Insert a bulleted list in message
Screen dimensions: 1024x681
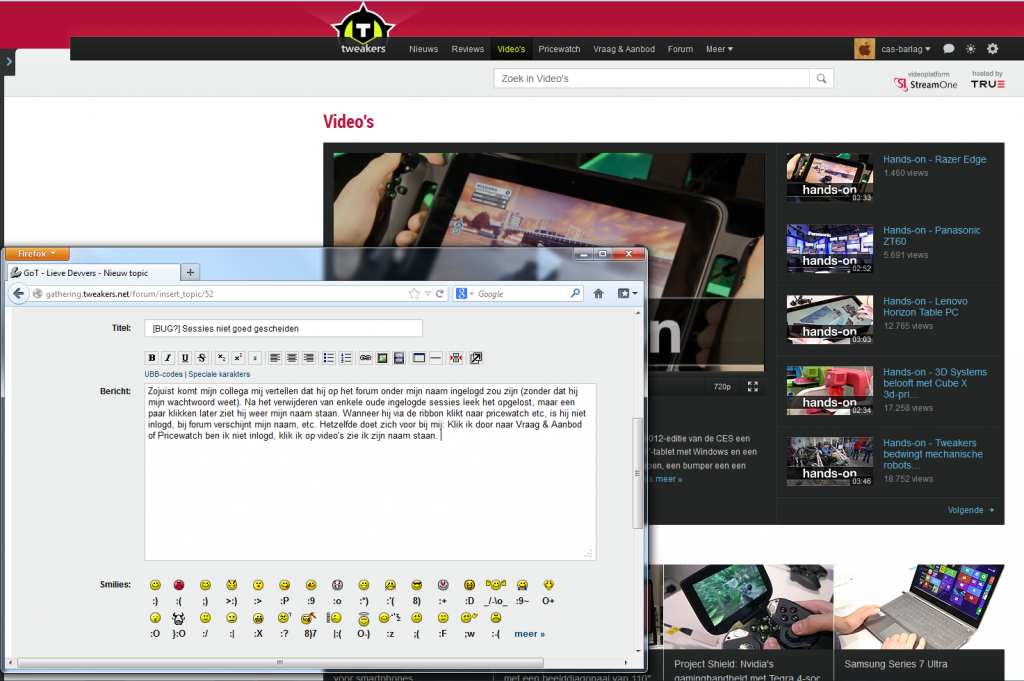tap(329, 358)
